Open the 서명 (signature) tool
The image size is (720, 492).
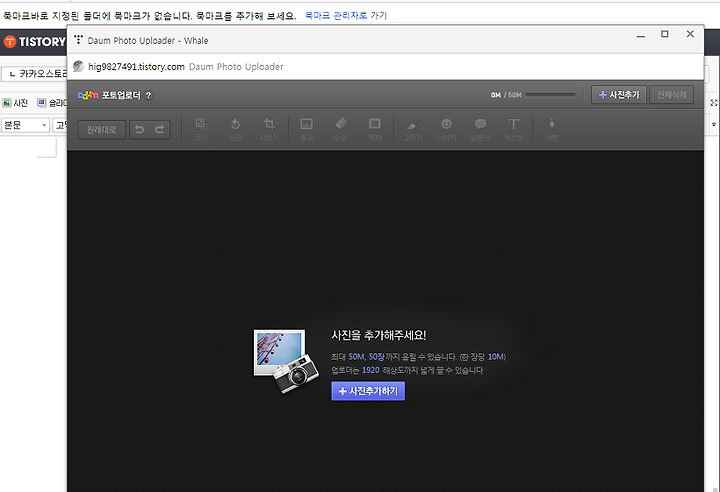coord(551,129)
